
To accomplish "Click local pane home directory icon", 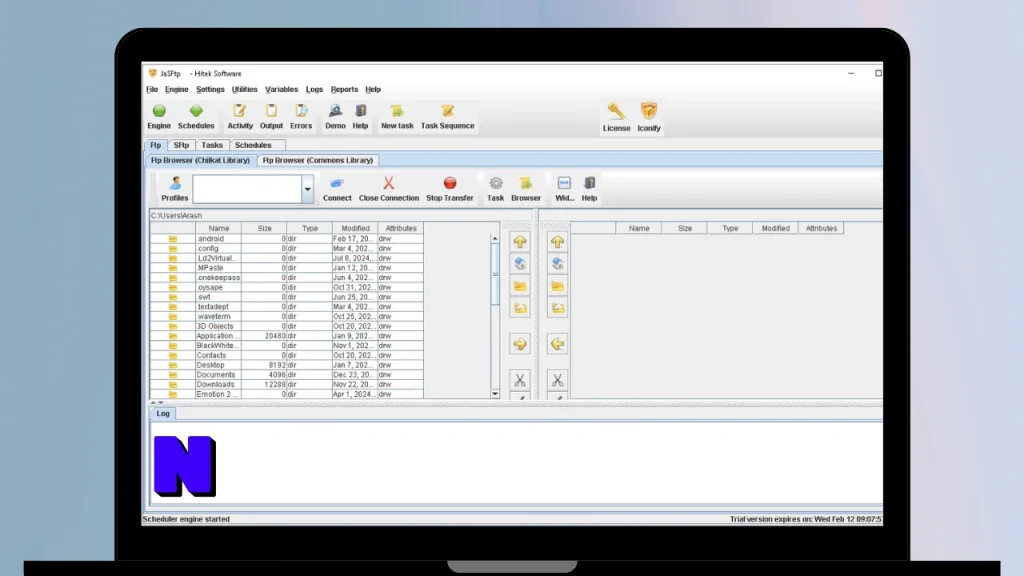I will click(520, 264).
